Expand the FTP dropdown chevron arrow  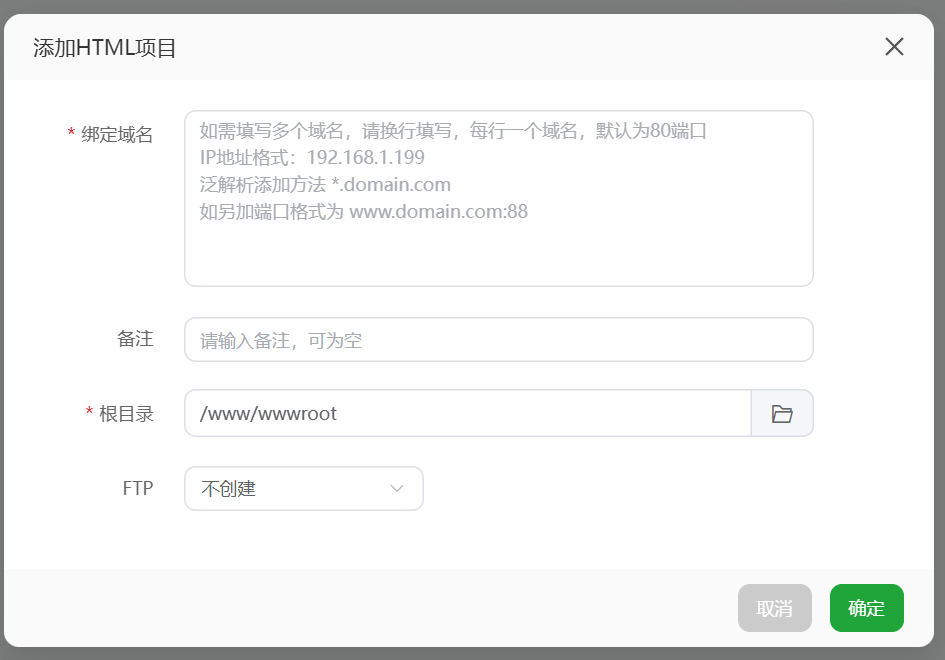click(397, 489)
